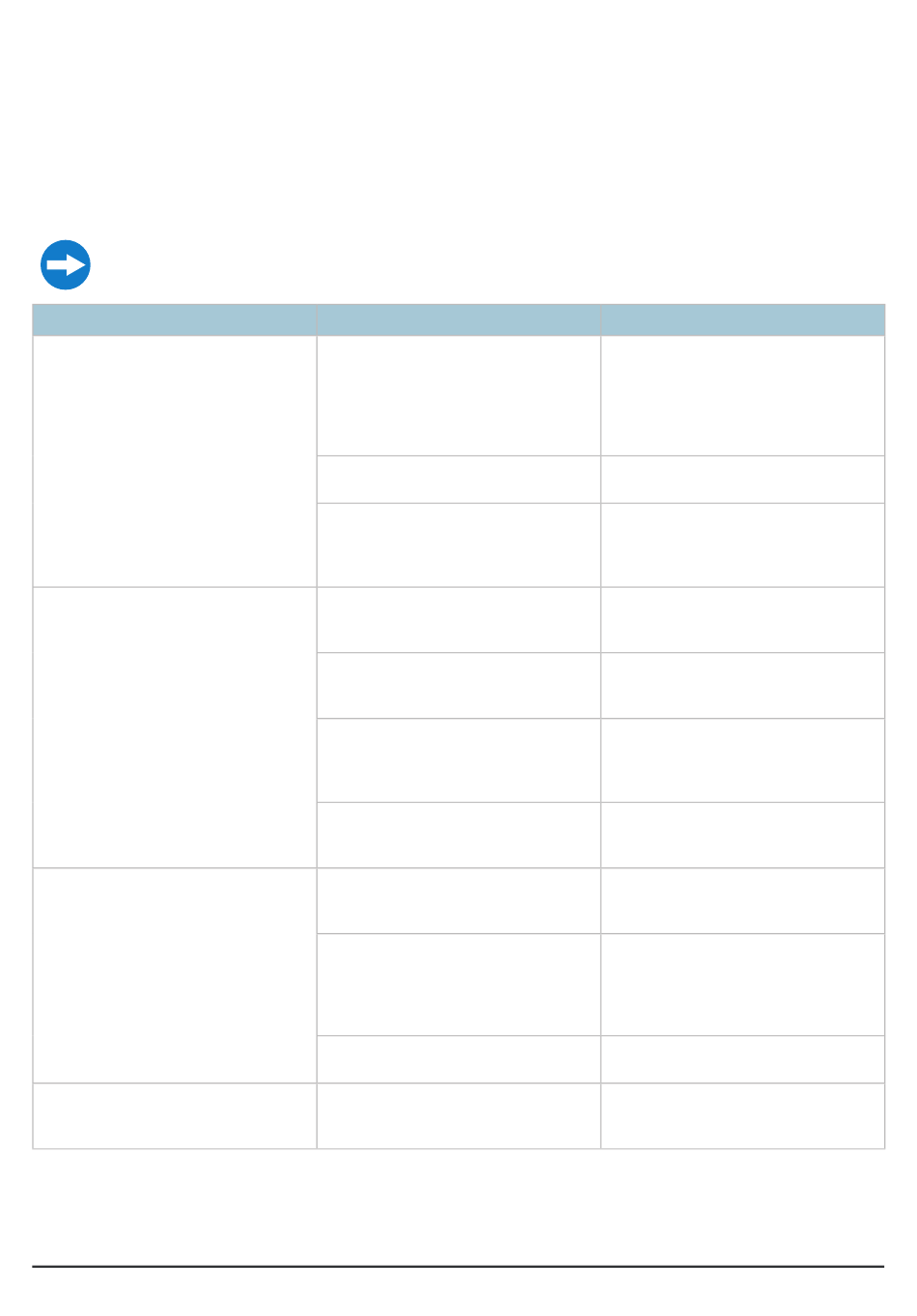This screenshot has width=917, height=1316.
Task: Click the blue circular right-arrow icon
Action: [x=66, y=264]
